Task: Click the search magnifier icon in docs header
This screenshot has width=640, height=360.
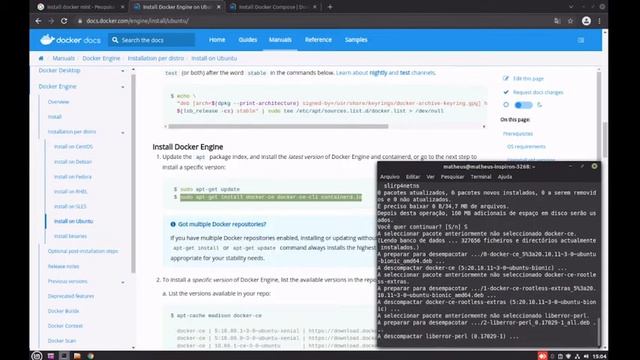Action: click(115, 40)
